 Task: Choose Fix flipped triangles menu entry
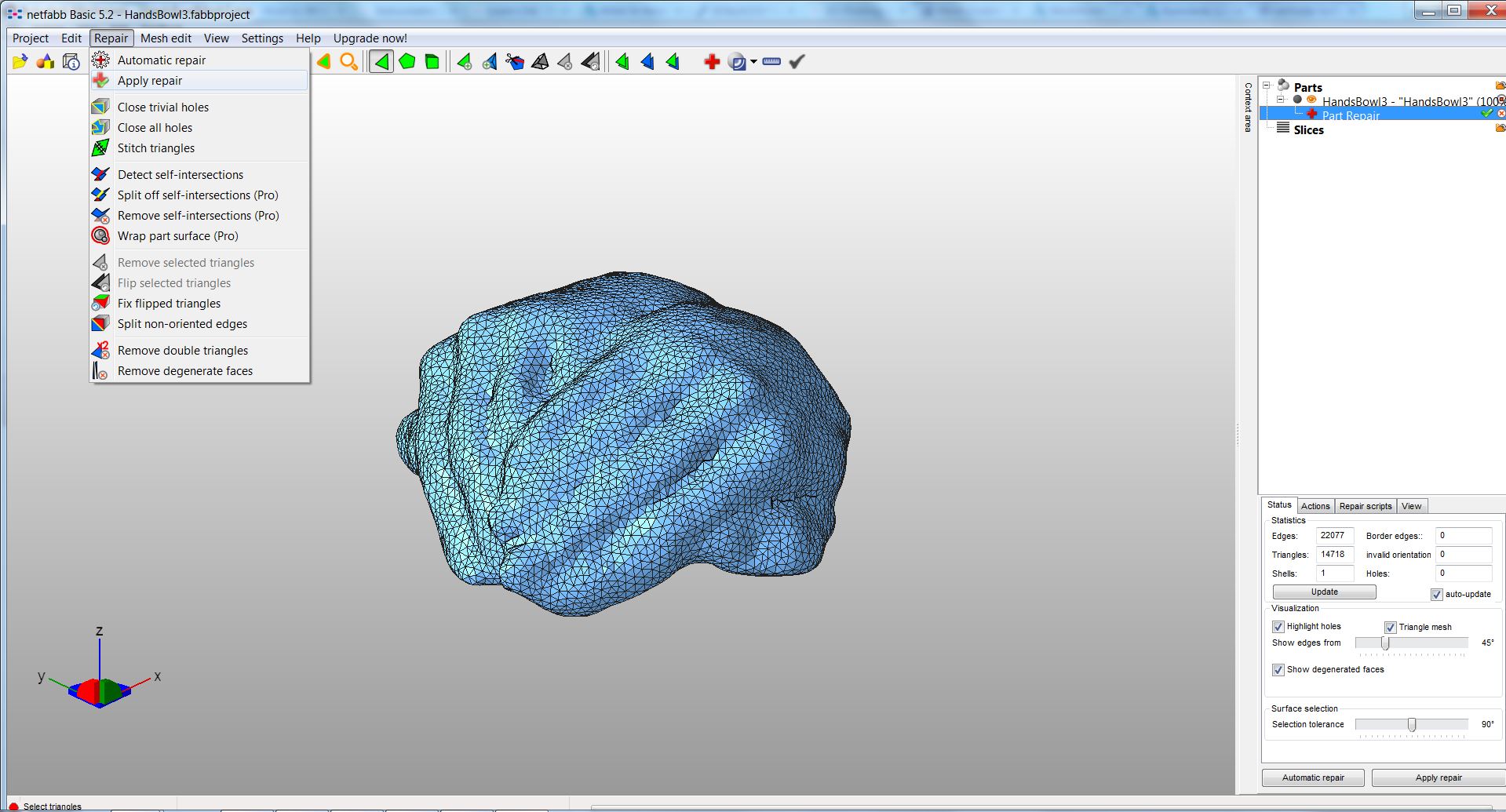coord(199,303)
